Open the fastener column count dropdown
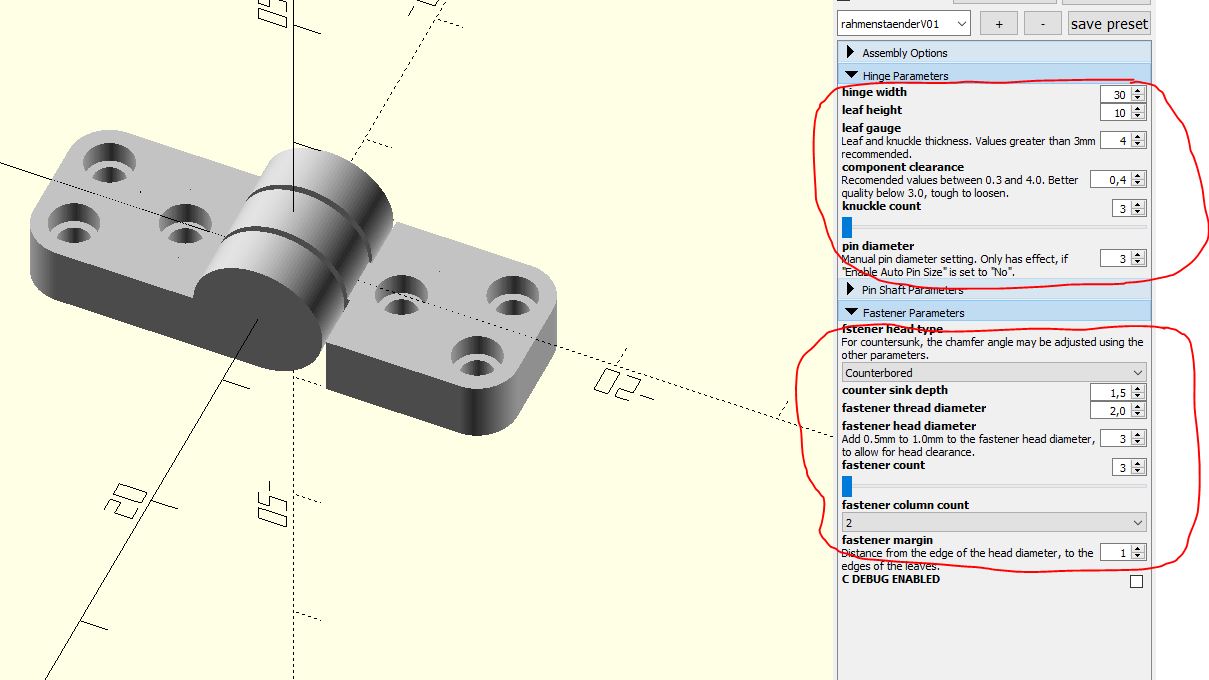 pos(993,523)
